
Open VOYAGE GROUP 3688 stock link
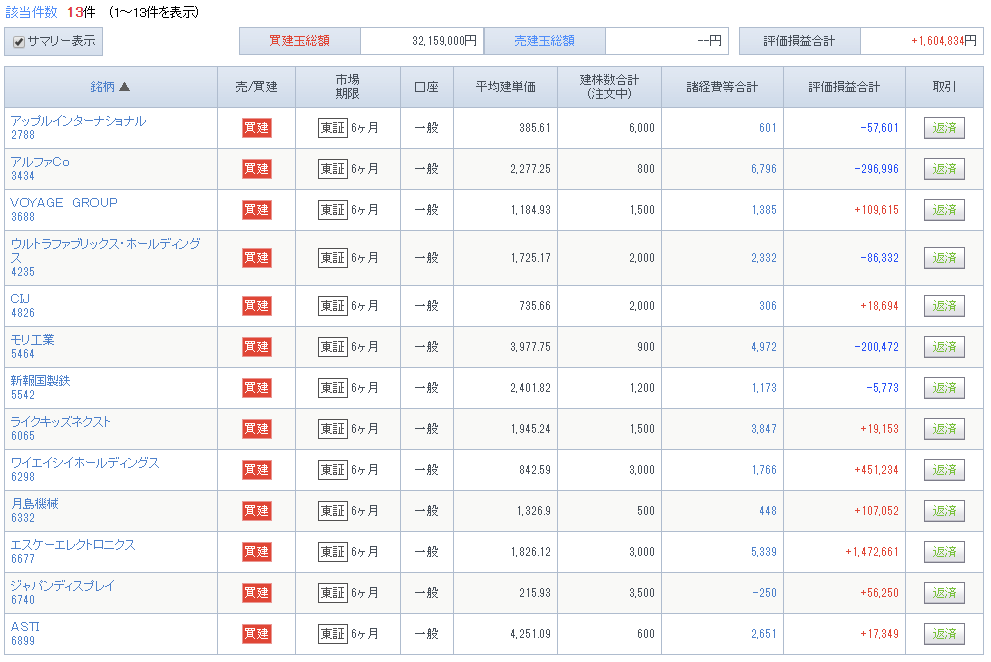click(x=64, y=209)
